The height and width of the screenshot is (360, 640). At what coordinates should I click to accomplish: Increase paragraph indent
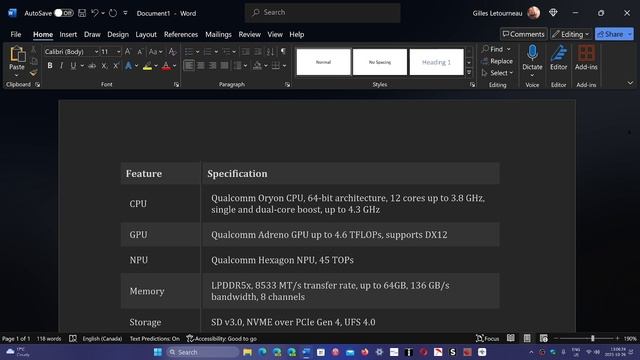point(258,51)
